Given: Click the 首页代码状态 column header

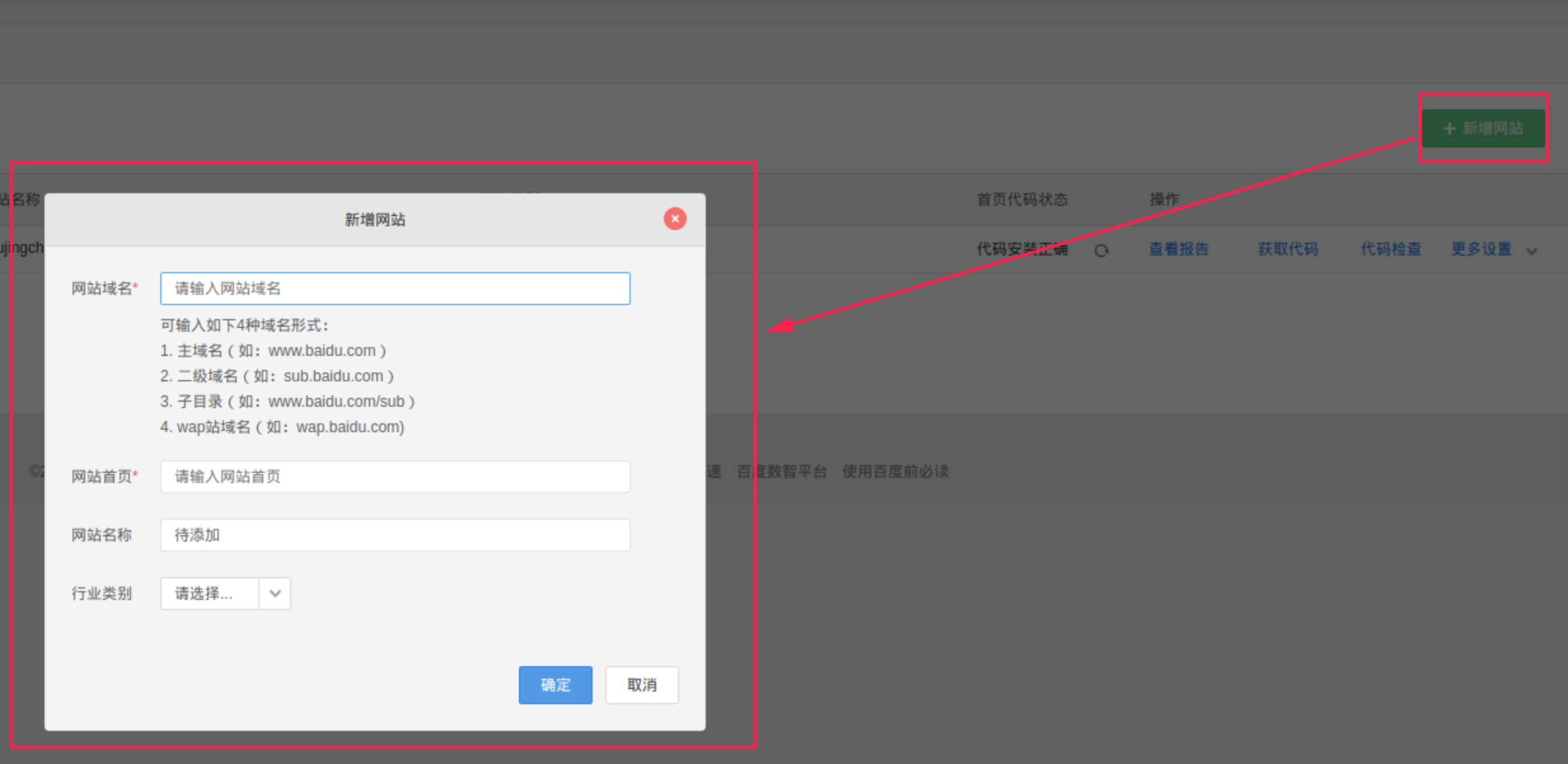Looking at the screenshot, I should point(1022,200).
